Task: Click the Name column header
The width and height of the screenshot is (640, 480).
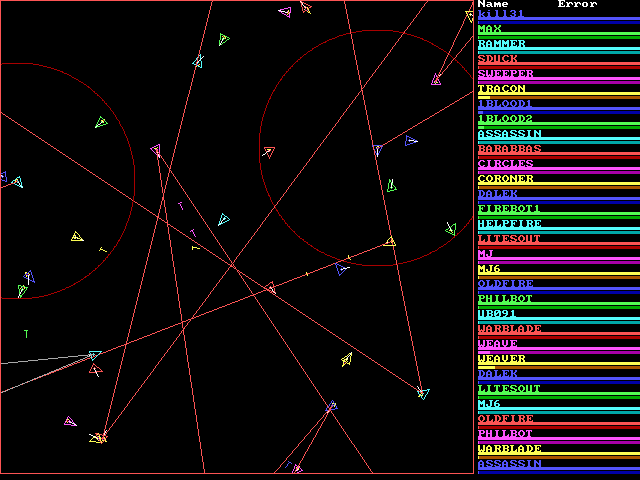Action: coord(493,4)
